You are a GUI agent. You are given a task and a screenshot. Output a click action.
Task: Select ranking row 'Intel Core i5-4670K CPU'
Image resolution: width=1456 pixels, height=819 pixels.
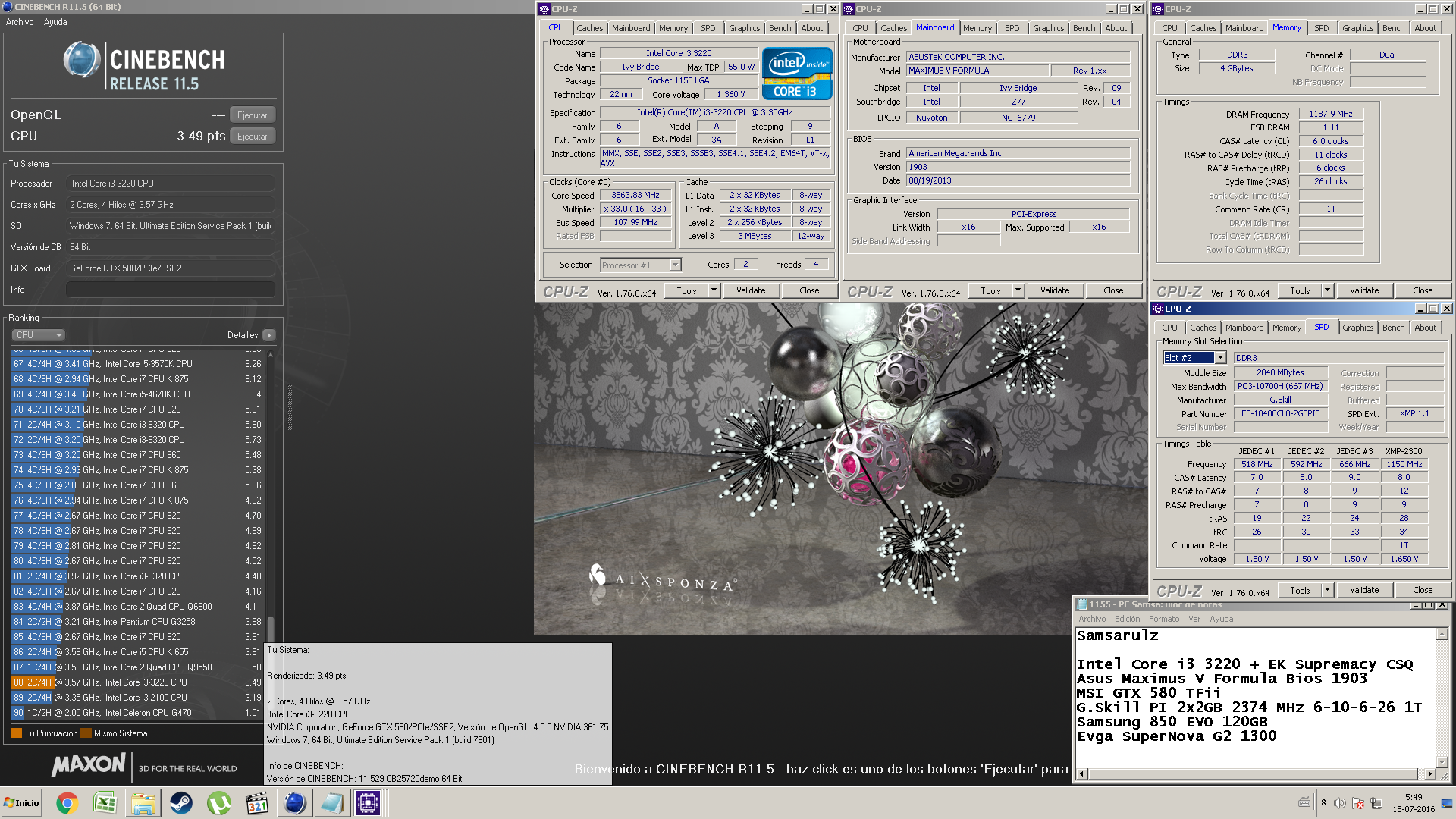(136, 394)
